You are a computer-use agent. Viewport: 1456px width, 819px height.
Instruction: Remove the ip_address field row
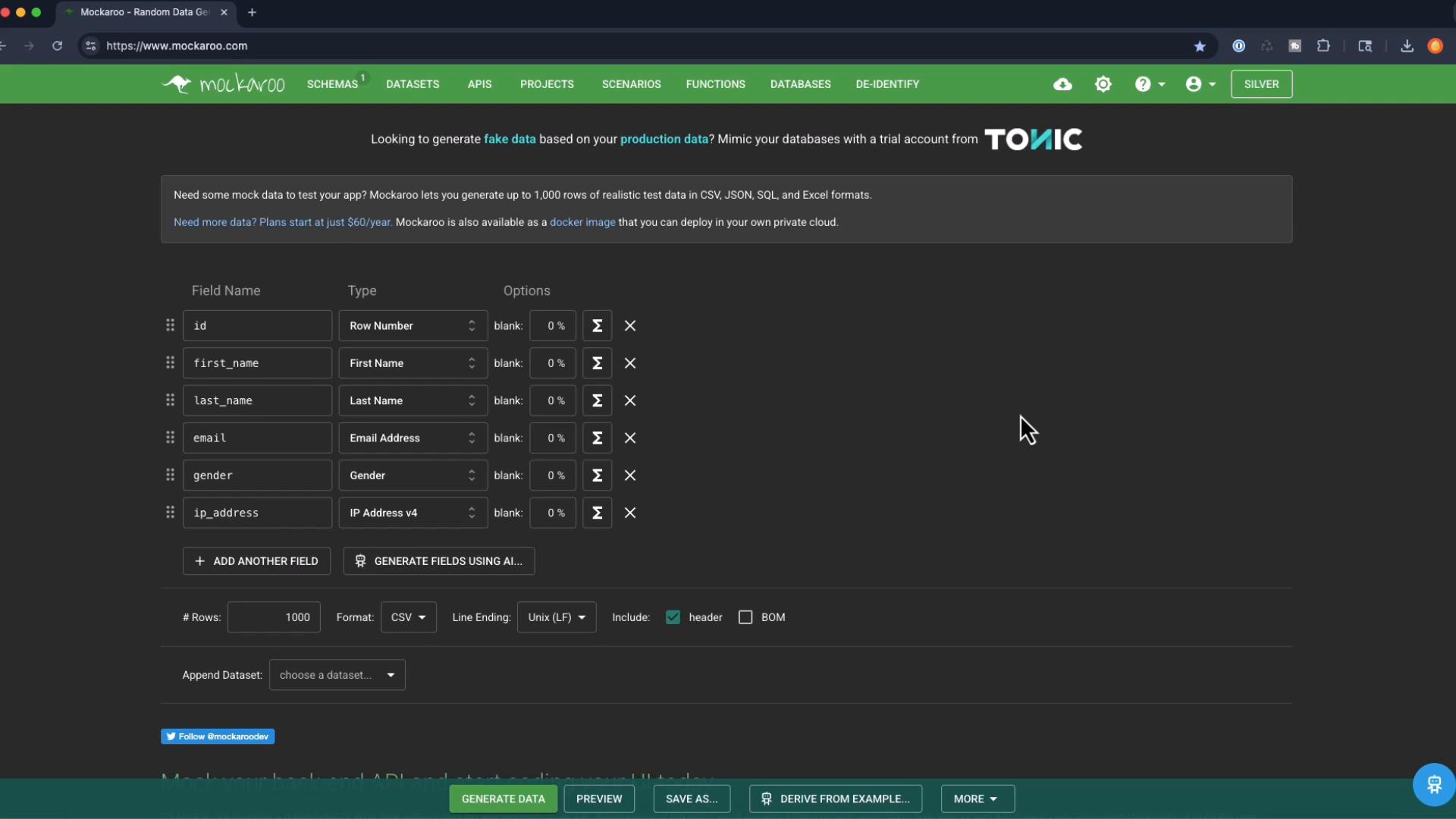pos(630,513)
